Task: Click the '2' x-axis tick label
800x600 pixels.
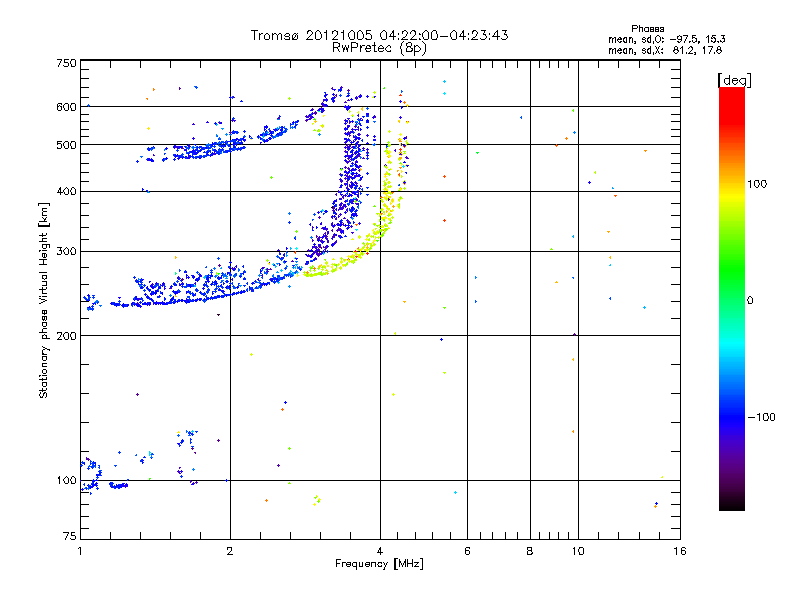Action: pyautogui.click(x=230, y=551)
